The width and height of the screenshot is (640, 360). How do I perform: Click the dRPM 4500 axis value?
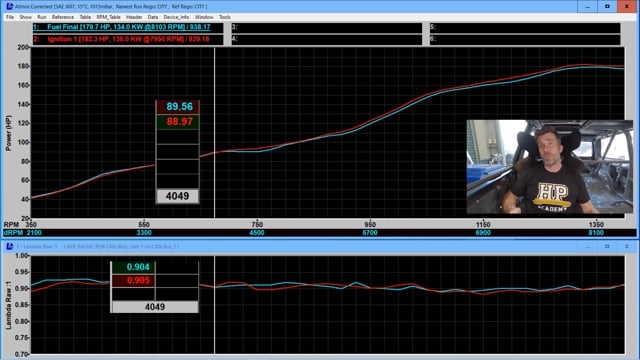(x=257, y=233)
